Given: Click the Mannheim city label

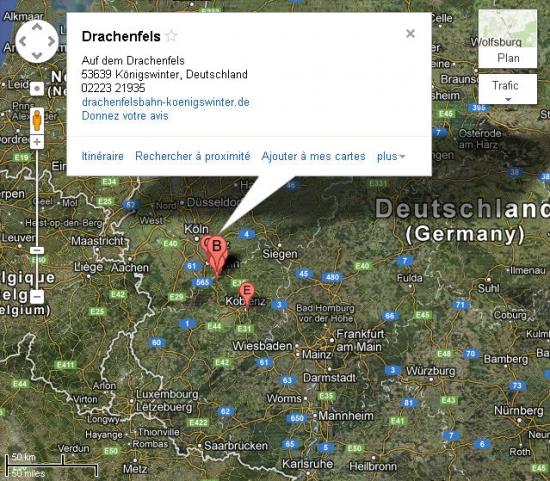Looking at the screenshot, I should [x=346, y=416].
